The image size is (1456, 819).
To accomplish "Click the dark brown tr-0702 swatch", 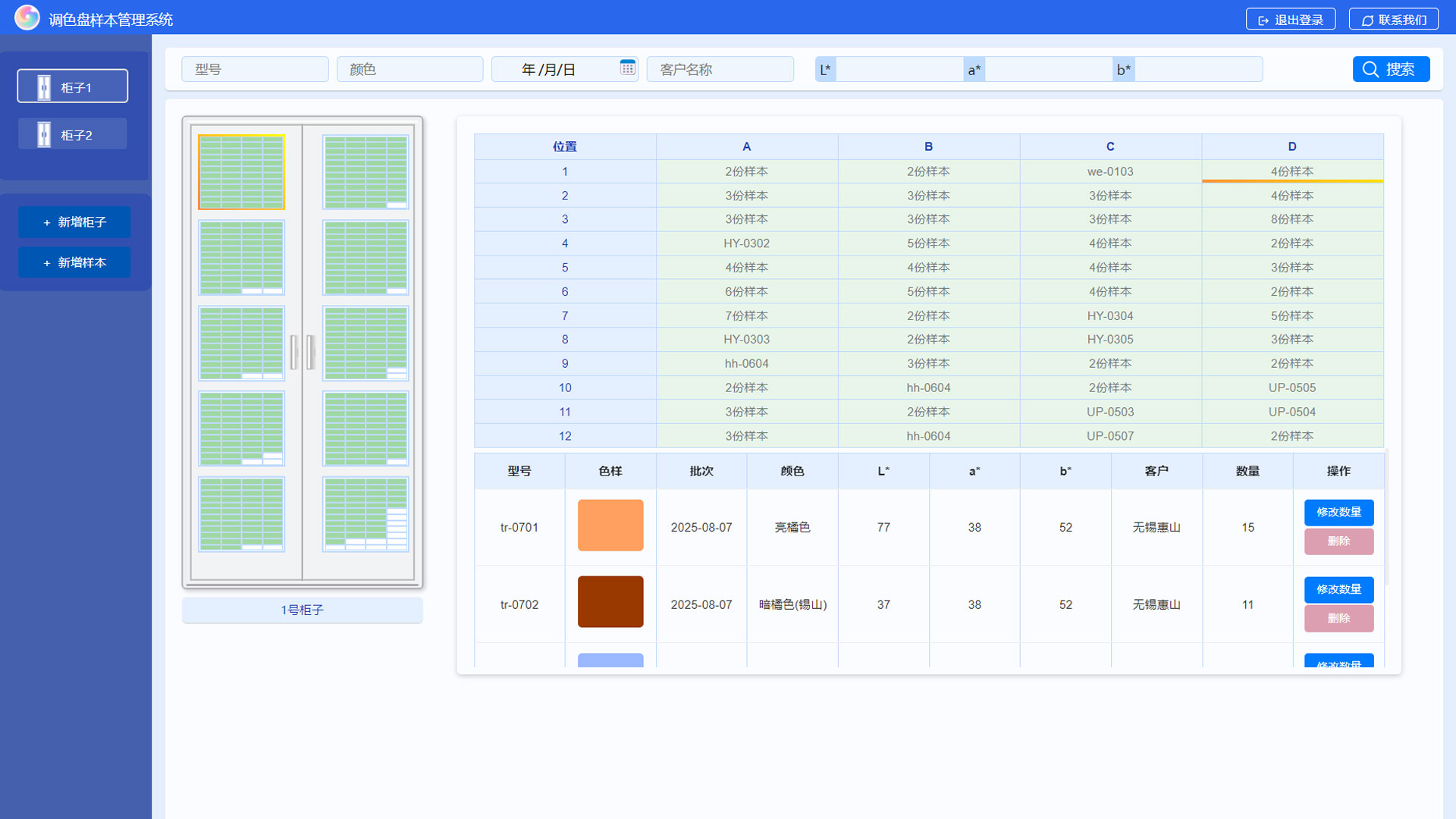I will point(610,602).
